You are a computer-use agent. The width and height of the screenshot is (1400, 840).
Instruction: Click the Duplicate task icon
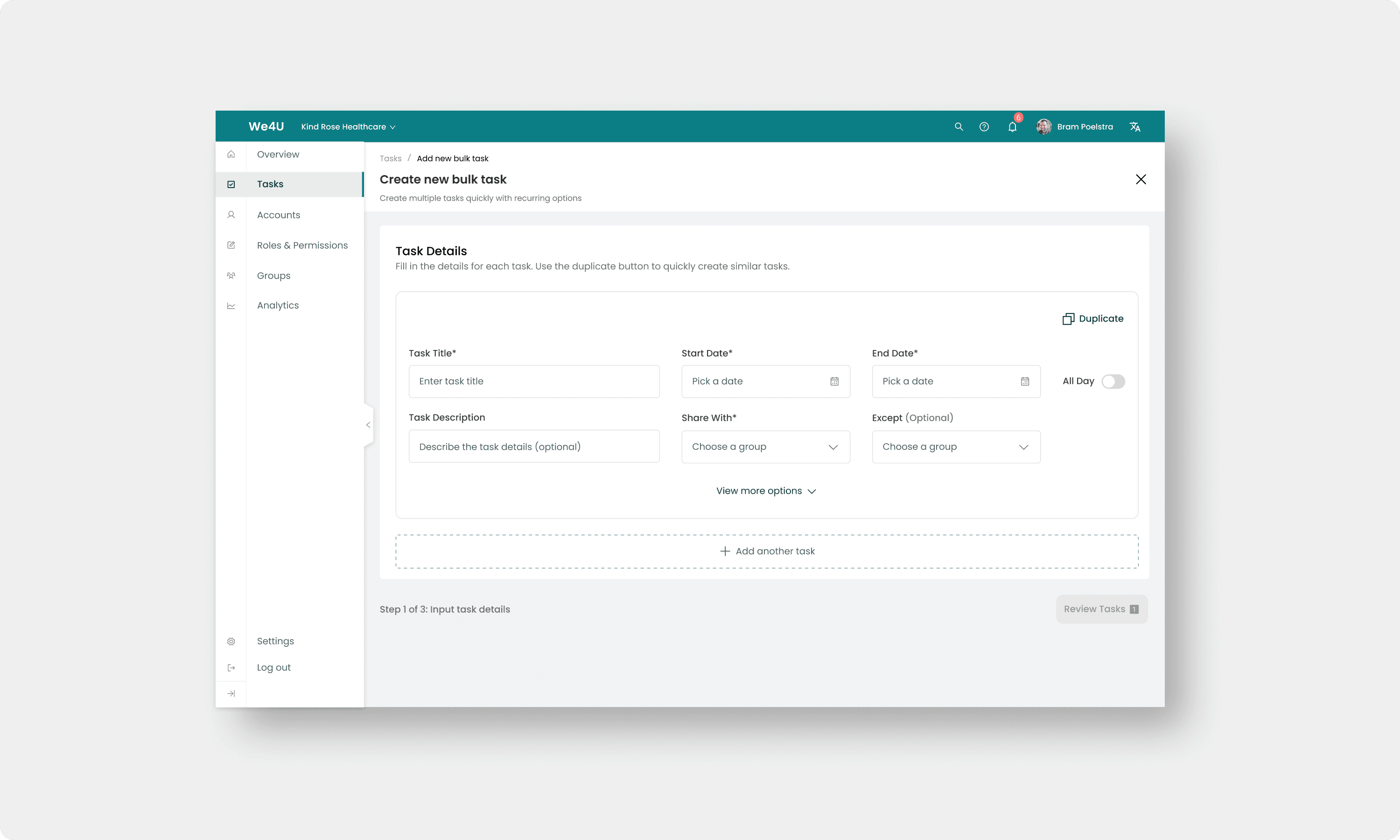[1068, 319]
